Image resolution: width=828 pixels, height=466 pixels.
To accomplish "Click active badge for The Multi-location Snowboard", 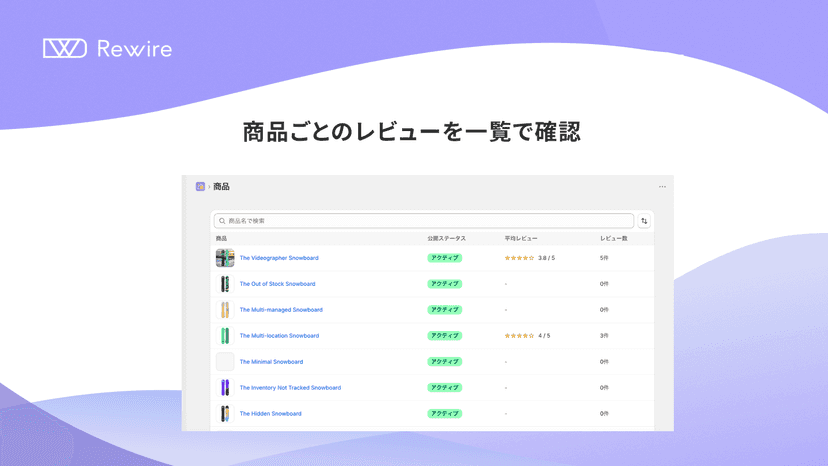I will (445, 335).
